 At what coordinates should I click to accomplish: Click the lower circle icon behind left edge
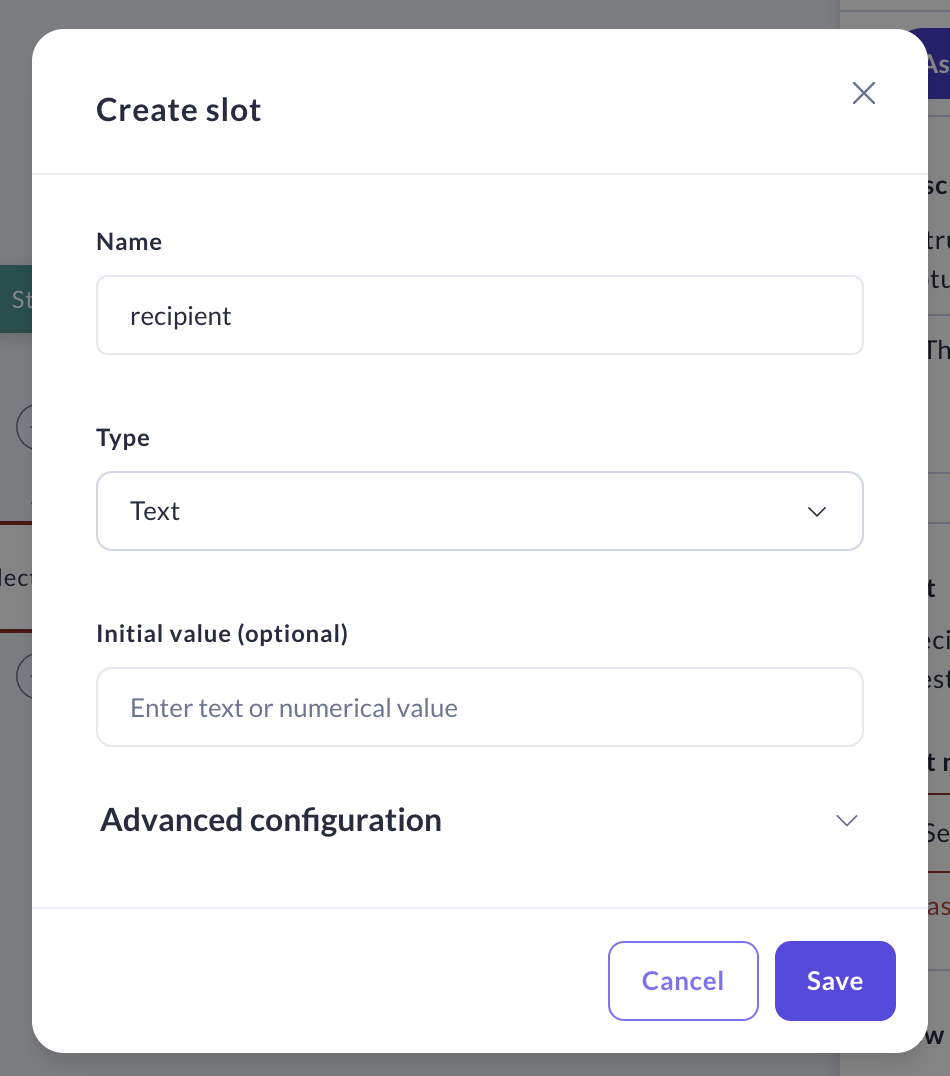tap(24, 675)
